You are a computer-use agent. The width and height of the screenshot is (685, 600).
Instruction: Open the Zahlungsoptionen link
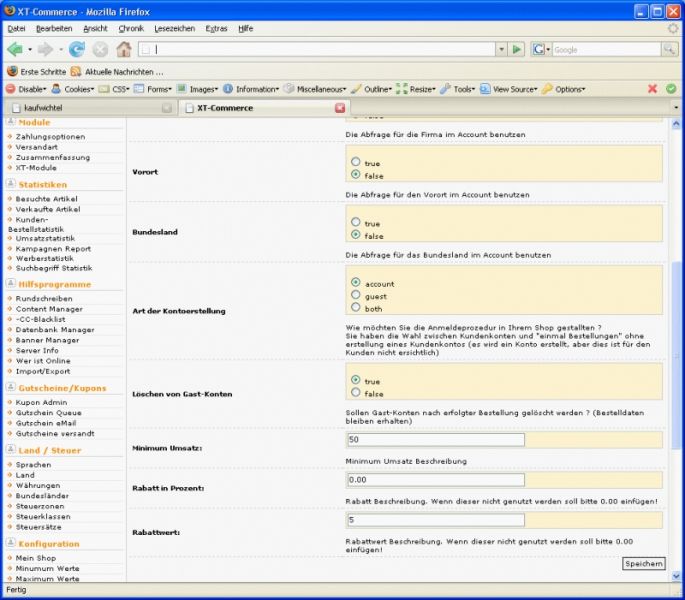50,136
